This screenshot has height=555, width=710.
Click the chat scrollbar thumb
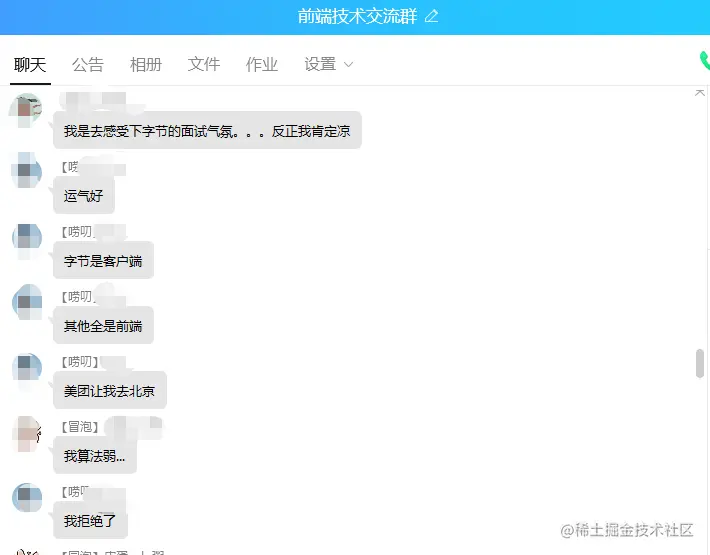coord(700,363)
